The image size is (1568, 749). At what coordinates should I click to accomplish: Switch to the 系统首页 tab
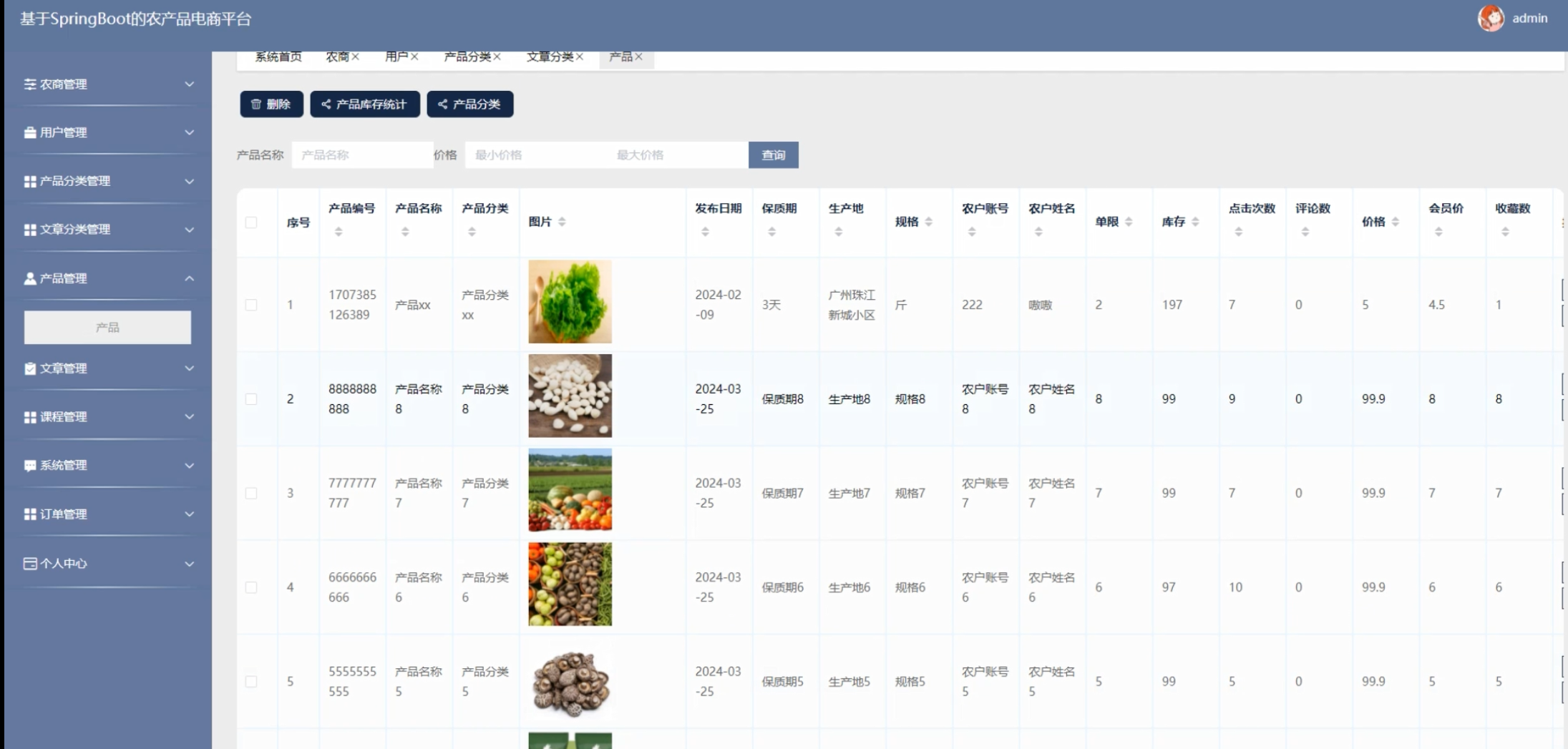[278, 57]
